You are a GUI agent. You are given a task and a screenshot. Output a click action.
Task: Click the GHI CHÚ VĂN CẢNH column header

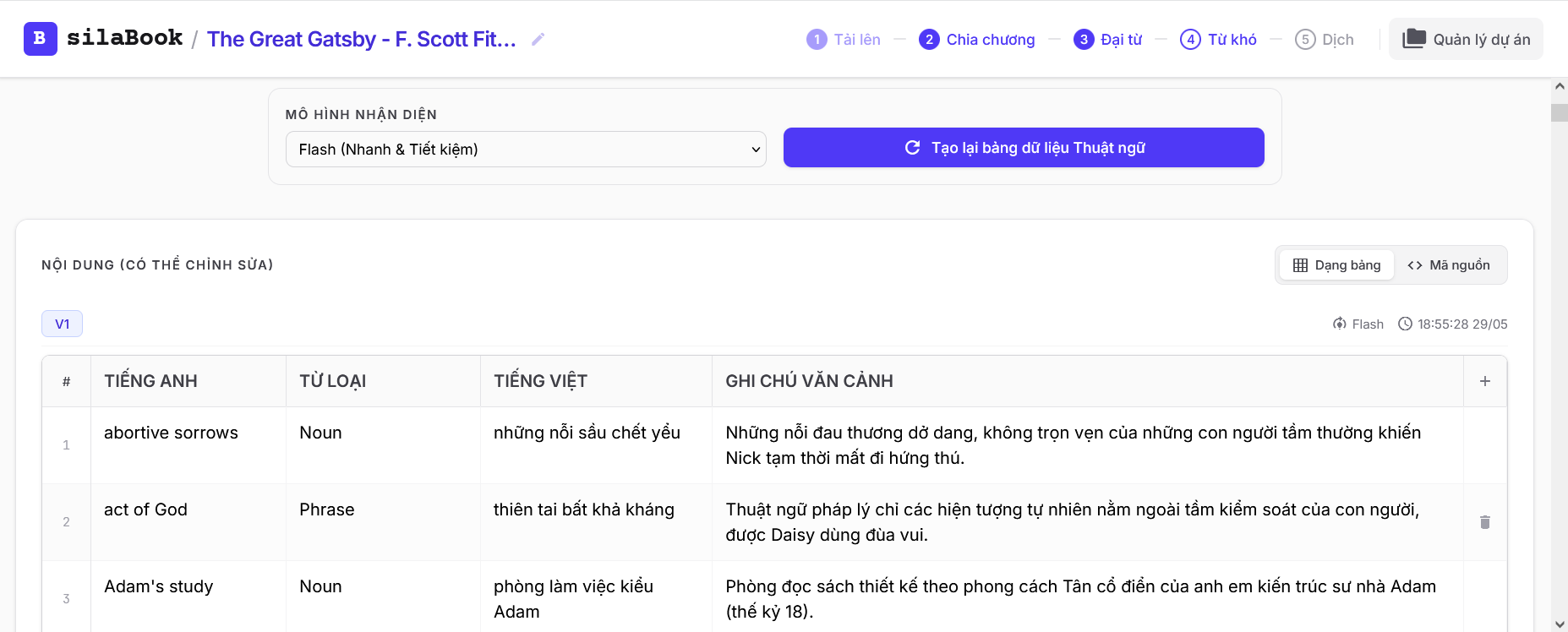pyautogui.click(x=1087, y=381)
